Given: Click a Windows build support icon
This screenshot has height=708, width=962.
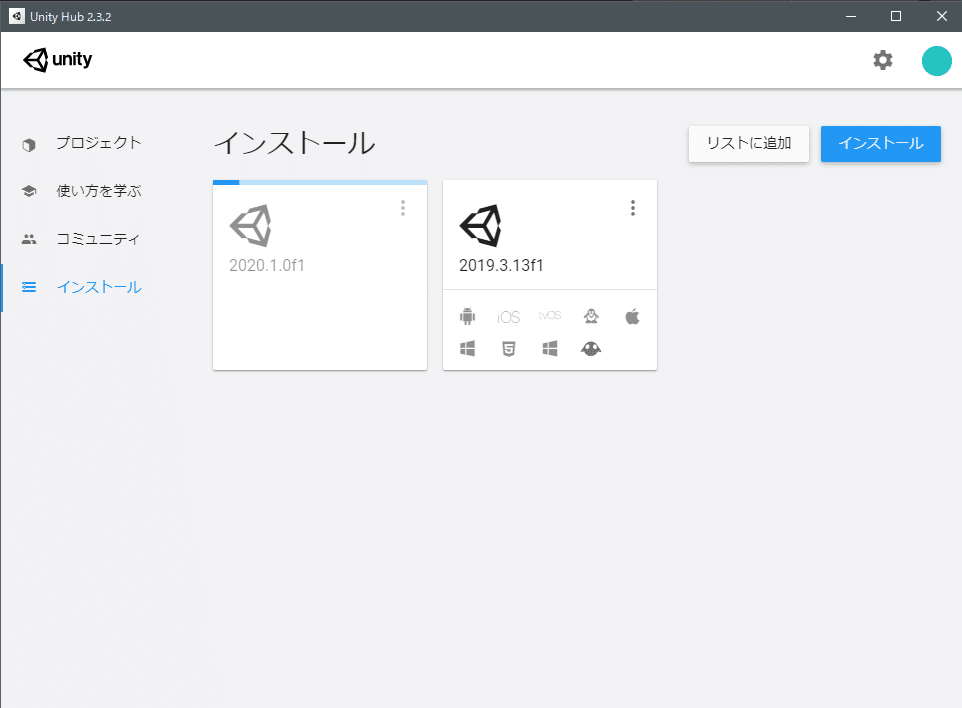Looking at the screenshot, I should tap(467, 348).
